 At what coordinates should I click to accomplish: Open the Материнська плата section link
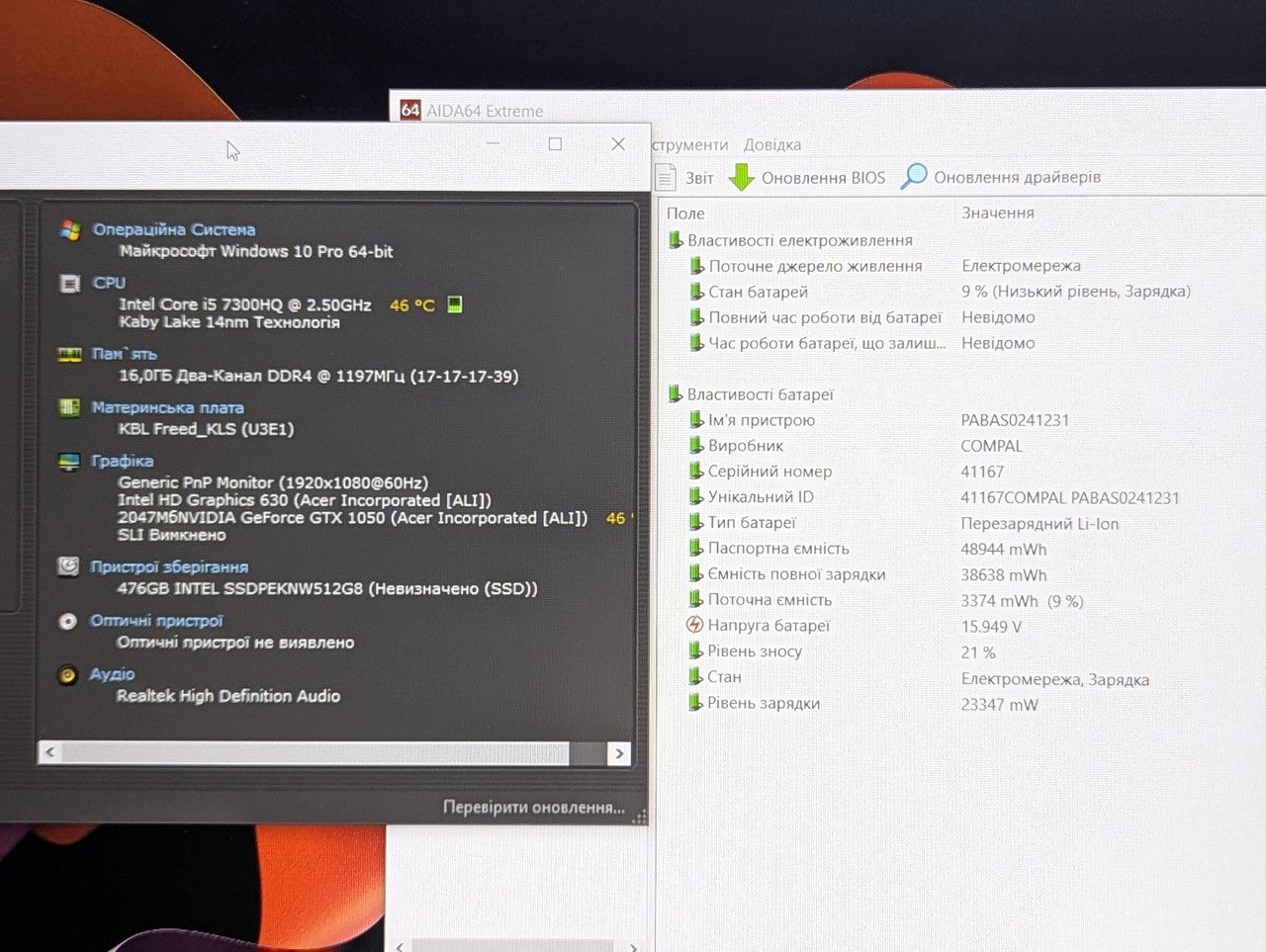click(x=167, y=407)
